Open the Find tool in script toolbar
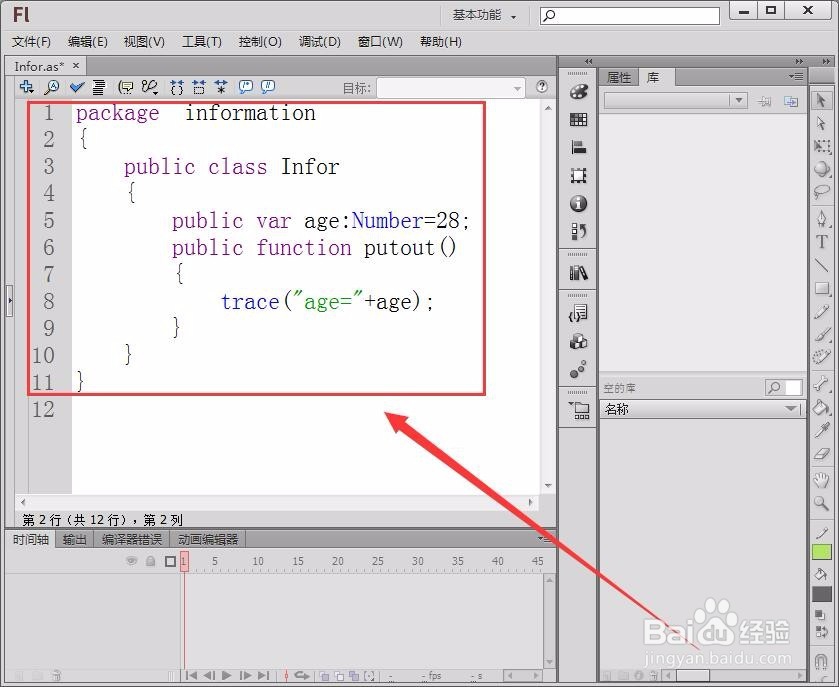 point(52,87)
